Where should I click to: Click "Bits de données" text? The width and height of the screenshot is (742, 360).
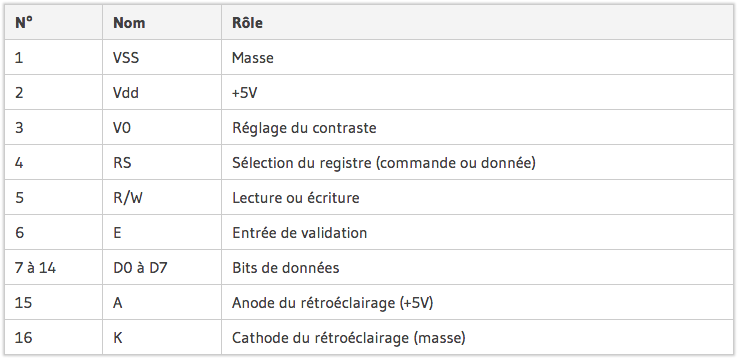[285, 268]
